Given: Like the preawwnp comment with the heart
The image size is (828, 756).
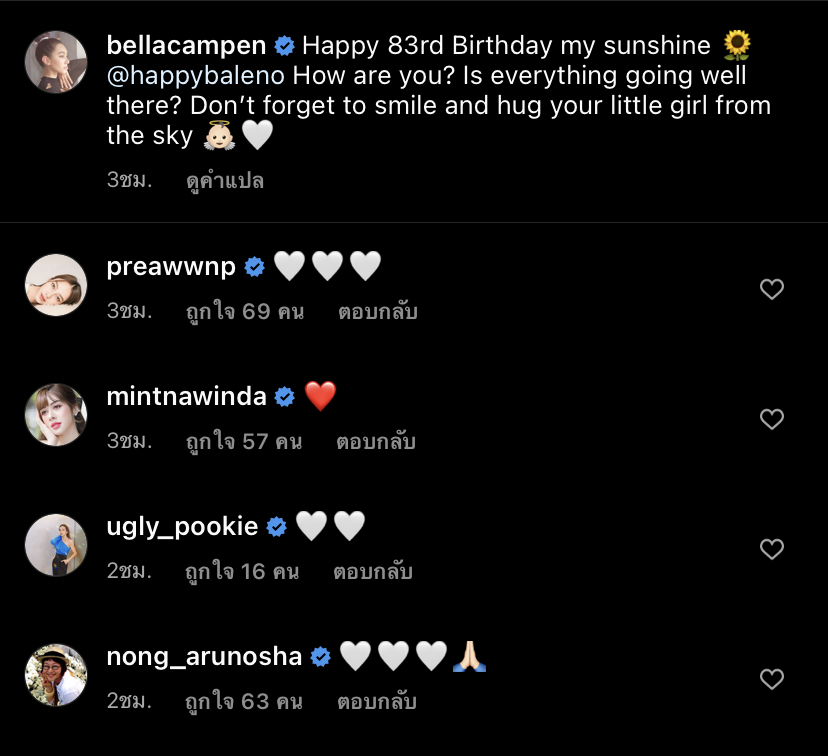Looking at the screenshot, I should point(771,289).
